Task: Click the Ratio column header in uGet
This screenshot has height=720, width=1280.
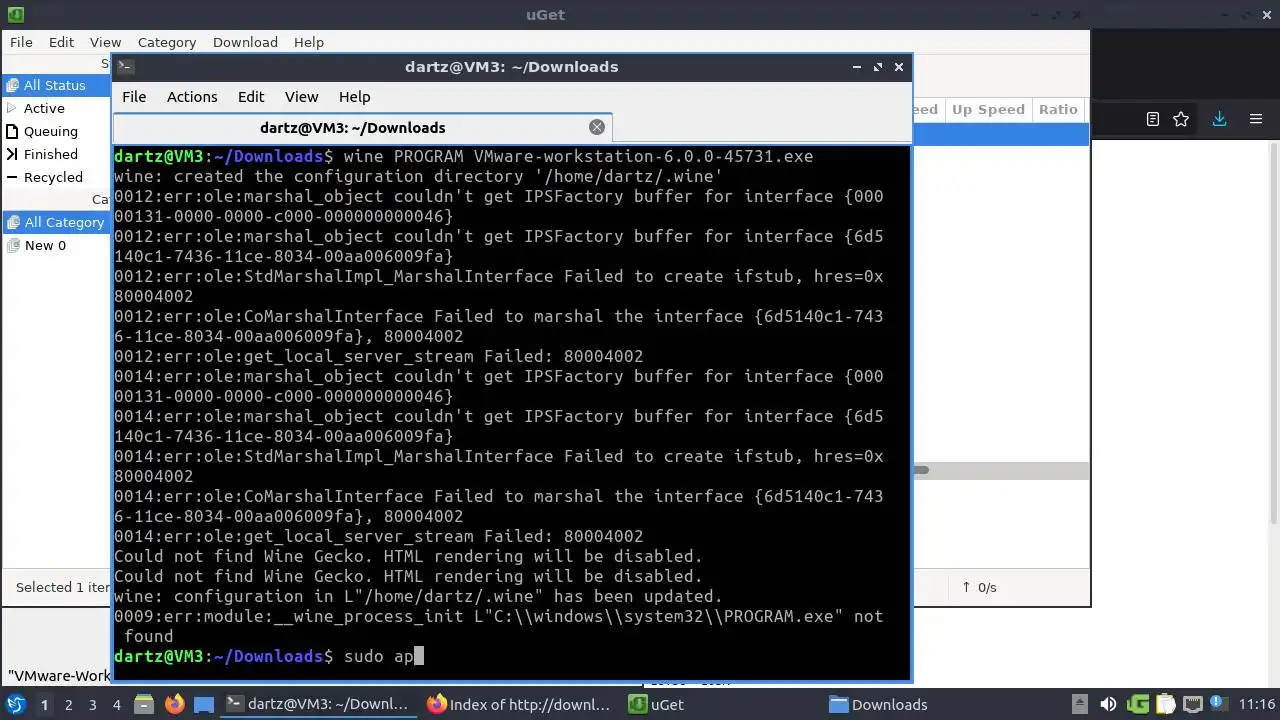Action: click(1058, 109)
